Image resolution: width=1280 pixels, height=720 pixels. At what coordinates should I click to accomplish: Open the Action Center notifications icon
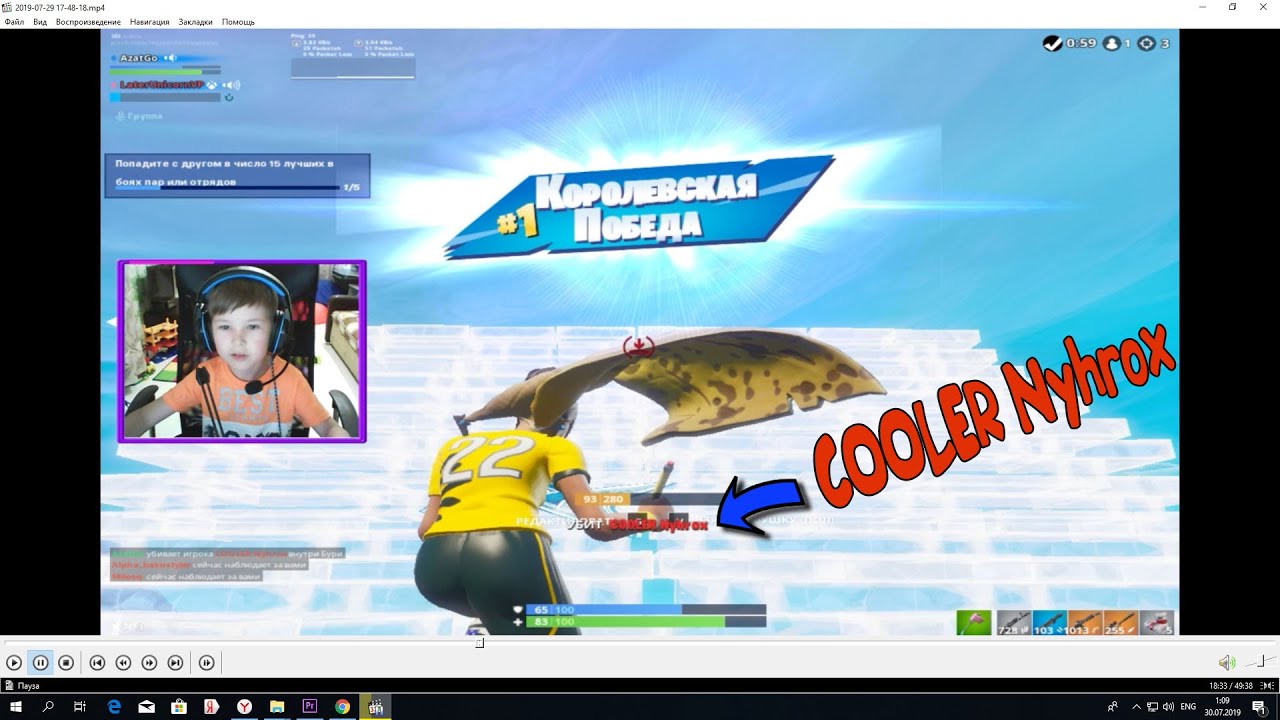coord(1259,707)
